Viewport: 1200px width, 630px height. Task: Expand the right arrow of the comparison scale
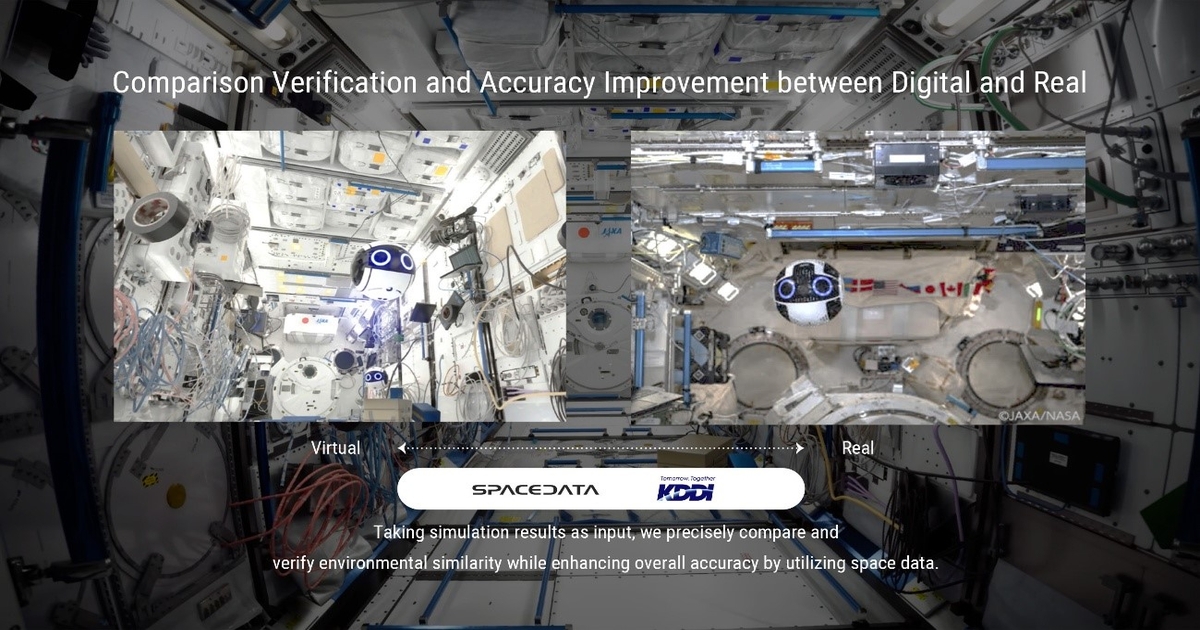point(798,448)
